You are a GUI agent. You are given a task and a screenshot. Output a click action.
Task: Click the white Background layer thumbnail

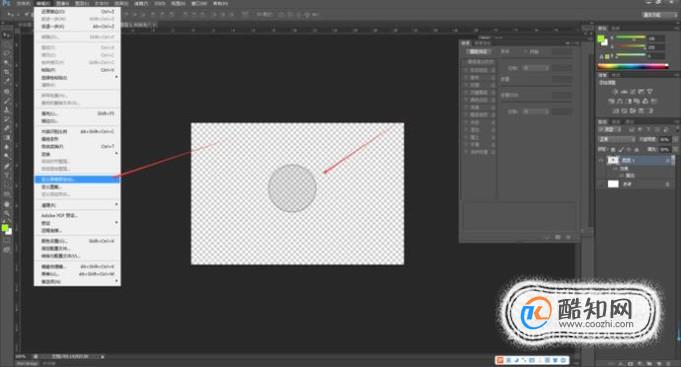[613, 184]
